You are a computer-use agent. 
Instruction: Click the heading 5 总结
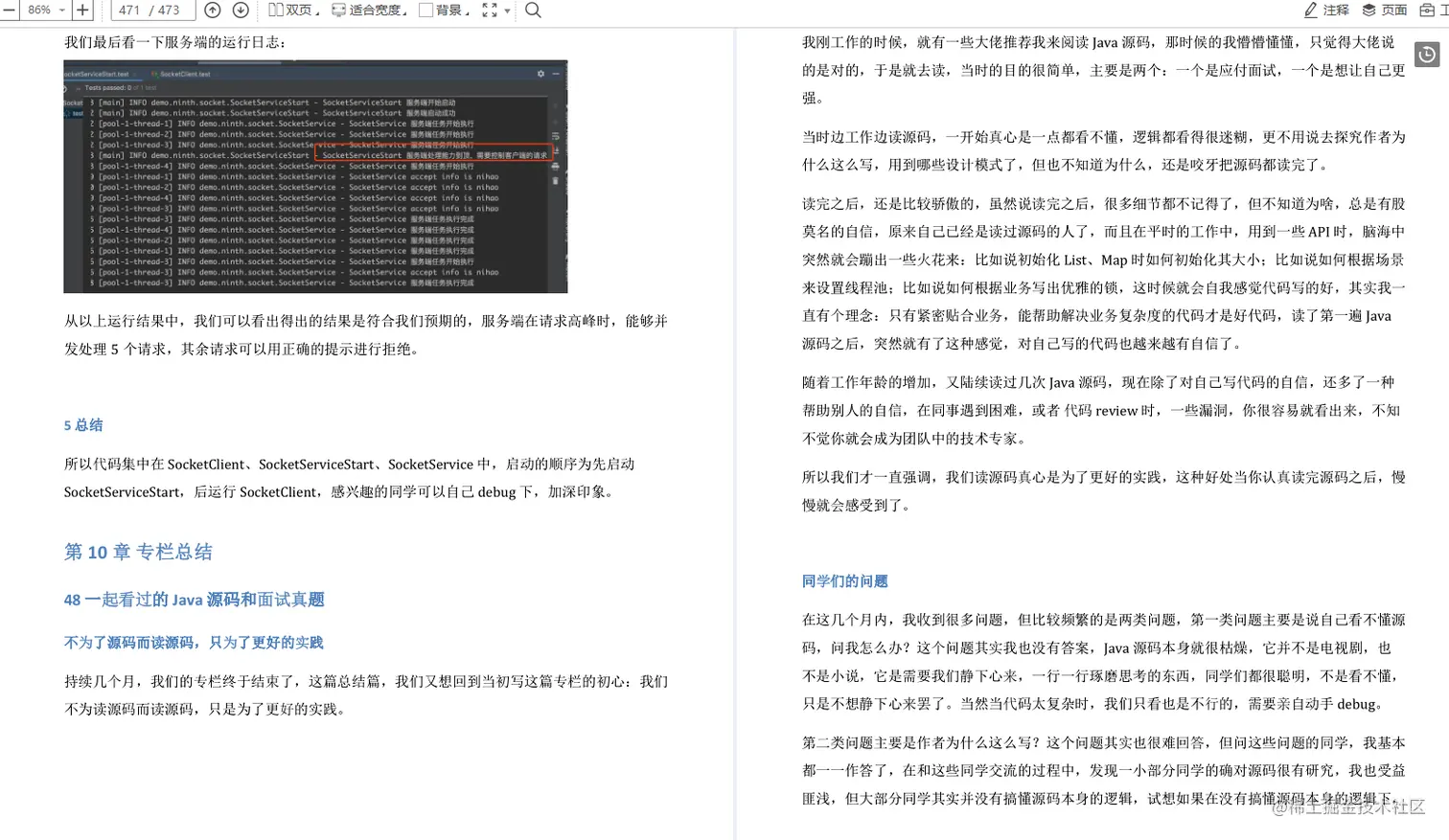83,425
